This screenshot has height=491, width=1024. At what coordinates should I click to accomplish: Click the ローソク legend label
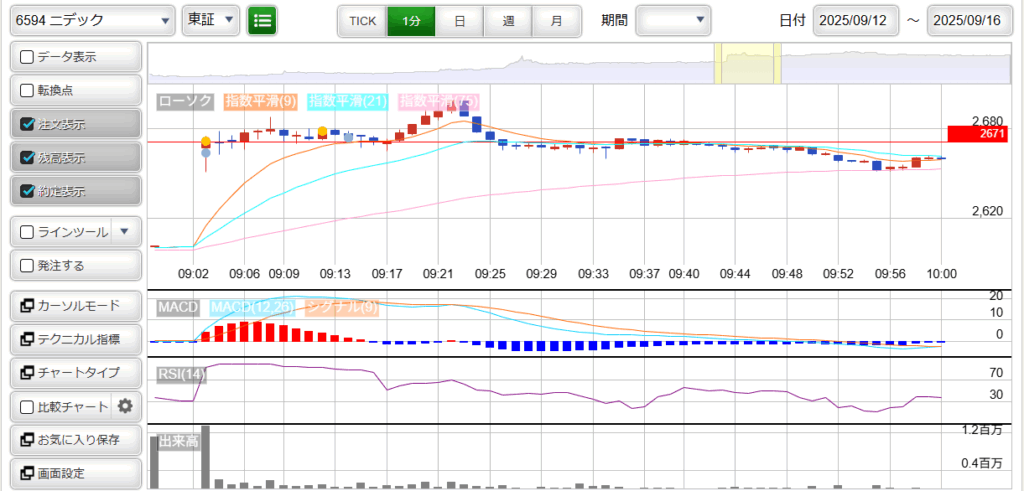click(186, 101)
